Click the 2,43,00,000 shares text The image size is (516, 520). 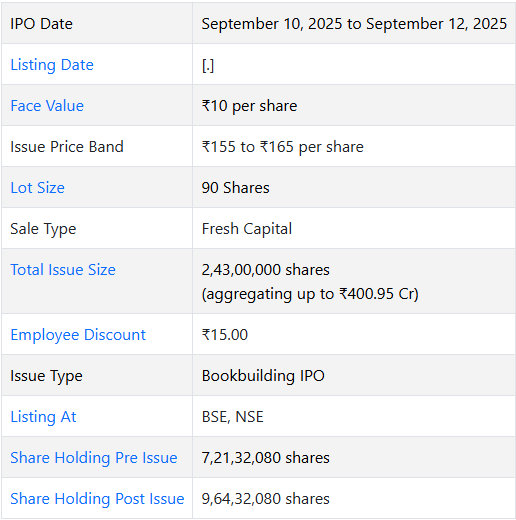(266, 270)
